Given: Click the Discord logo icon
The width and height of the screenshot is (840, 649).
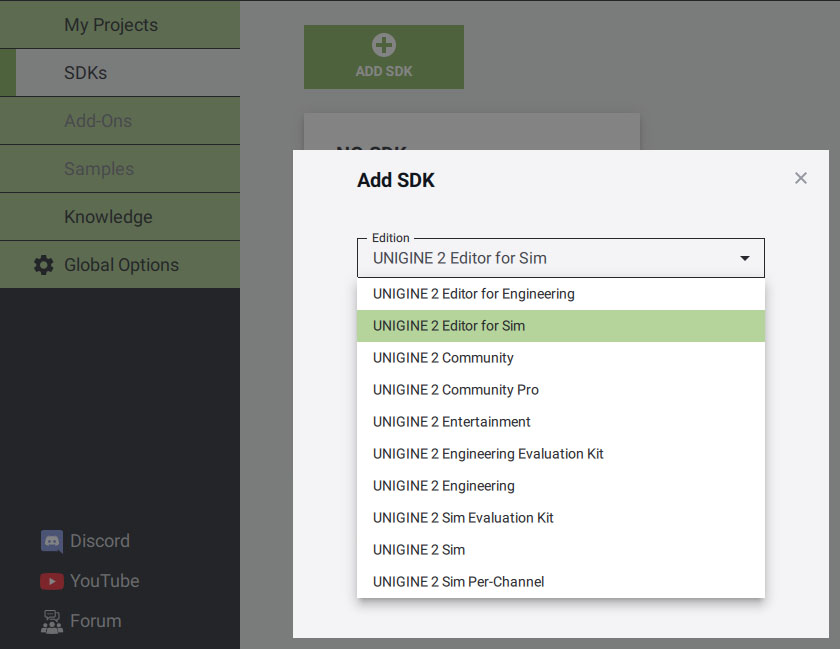Looking at the screenshot, I should point(52,541).
